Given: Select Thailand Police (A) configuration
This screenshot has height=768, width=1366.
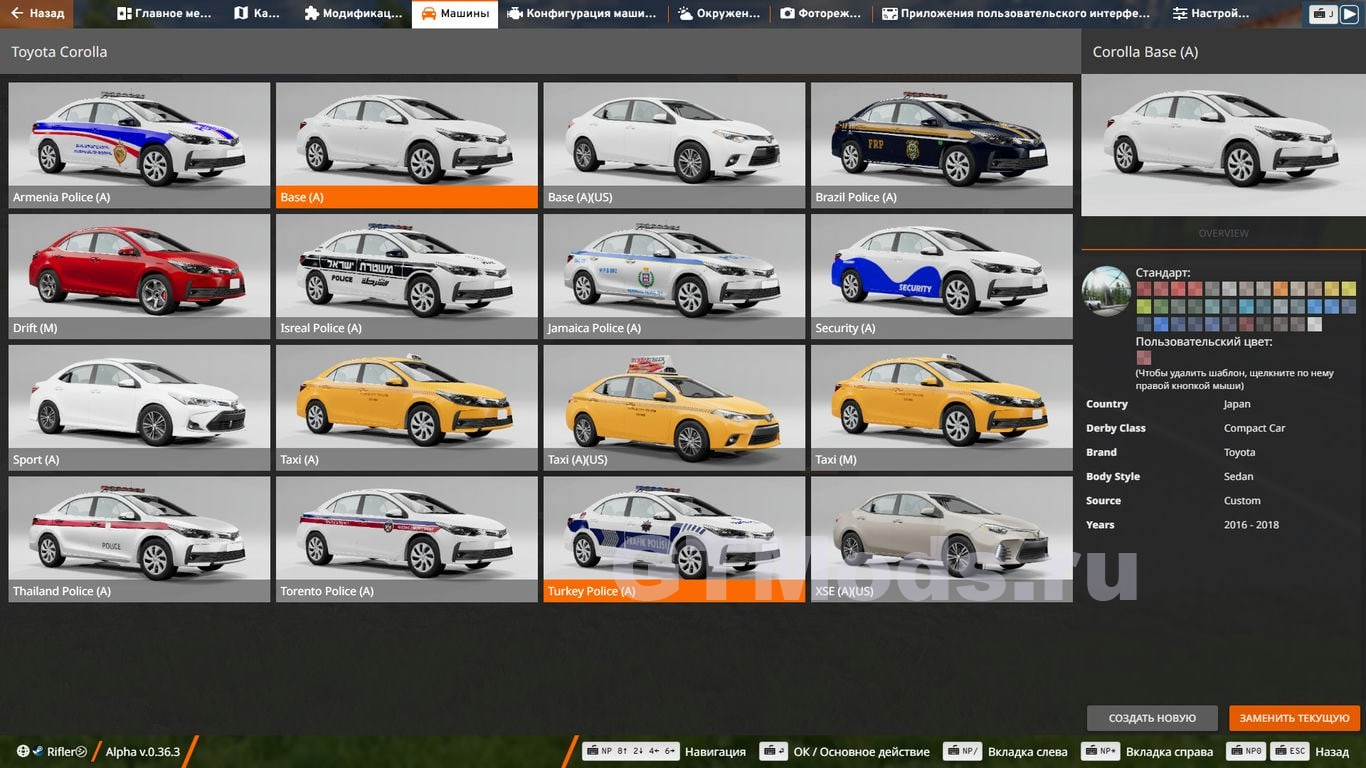Looking at the screenshot, I should [139, 539].
